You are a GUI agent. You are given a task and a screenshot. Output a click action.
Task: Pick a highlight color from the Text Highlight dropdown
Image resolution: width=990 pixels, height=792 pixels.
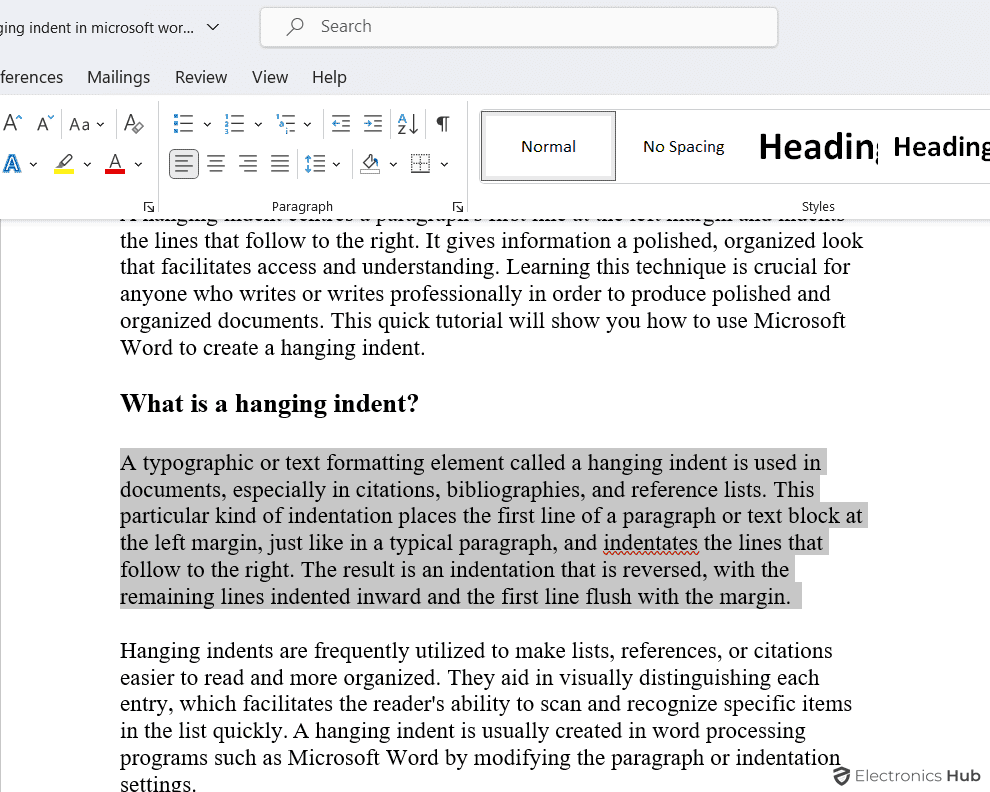[x=85, y=163]
